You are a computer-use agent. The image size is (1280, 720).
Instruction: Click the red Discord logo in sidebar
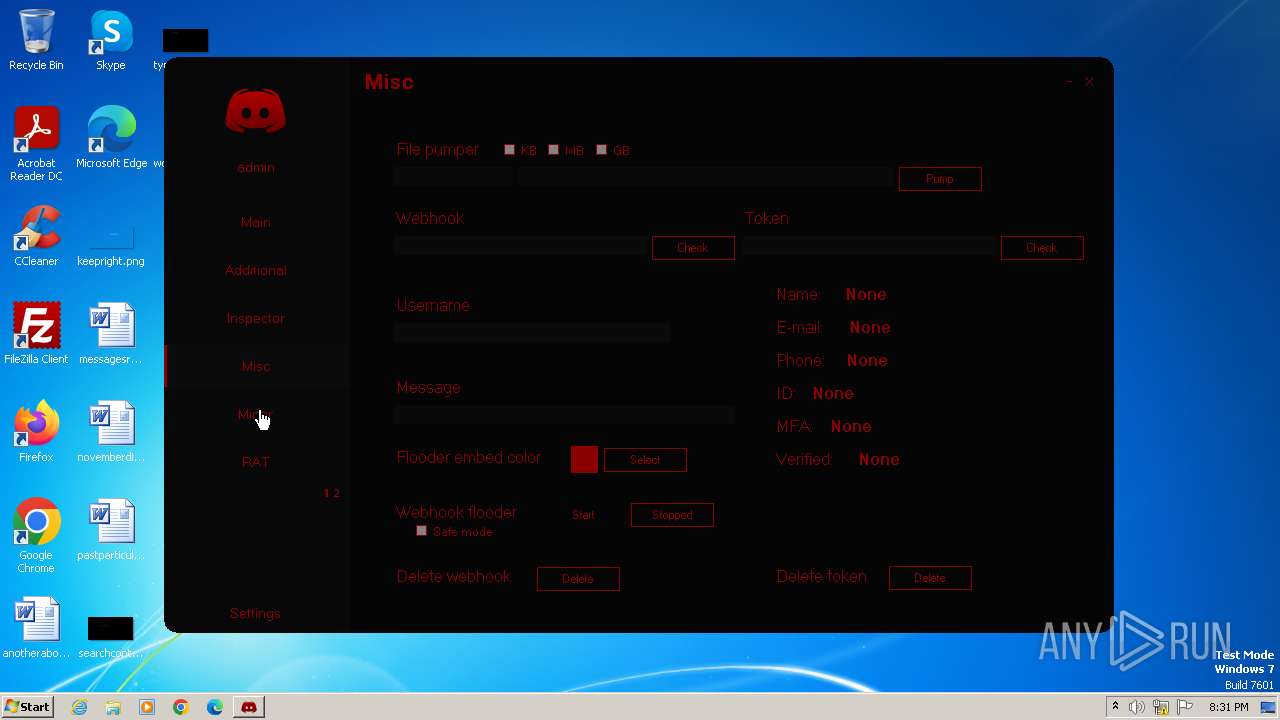(255, 110)
